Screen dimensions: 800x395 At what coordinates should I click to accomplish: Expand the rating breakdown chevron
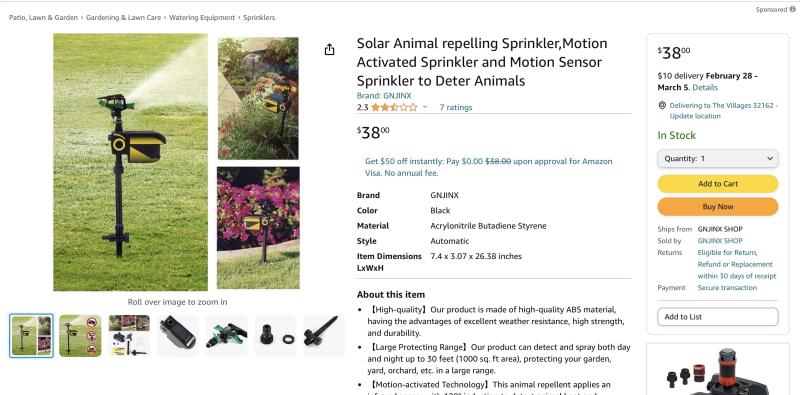coord(425,107)
